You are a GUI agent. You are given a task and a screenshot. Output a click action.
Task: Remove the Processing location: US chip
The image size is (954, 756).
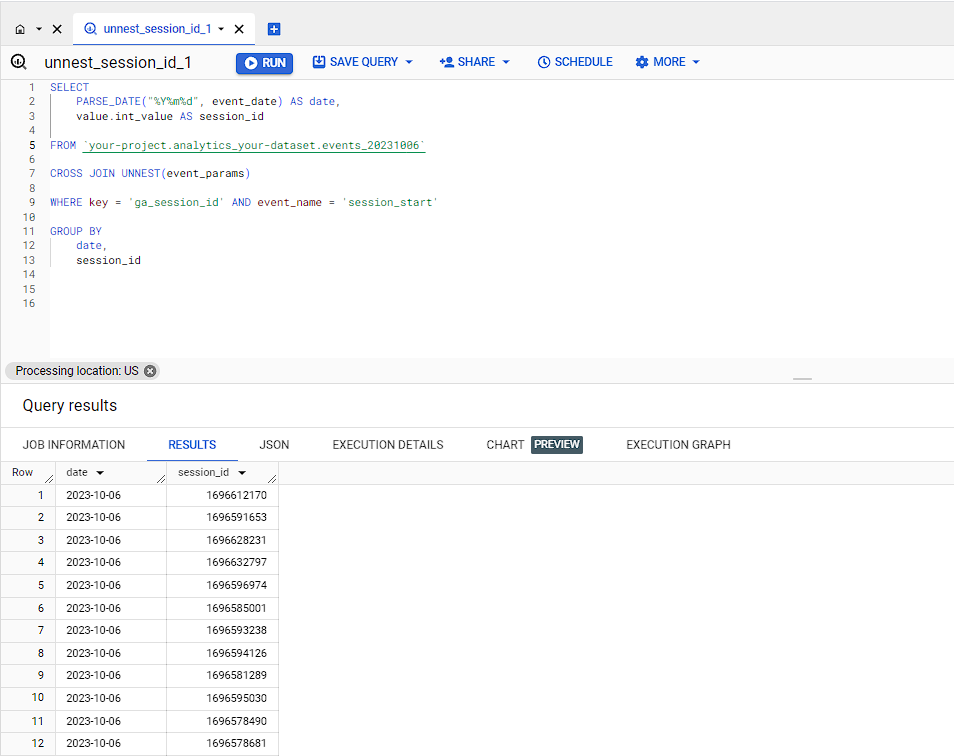coord(150,371)
